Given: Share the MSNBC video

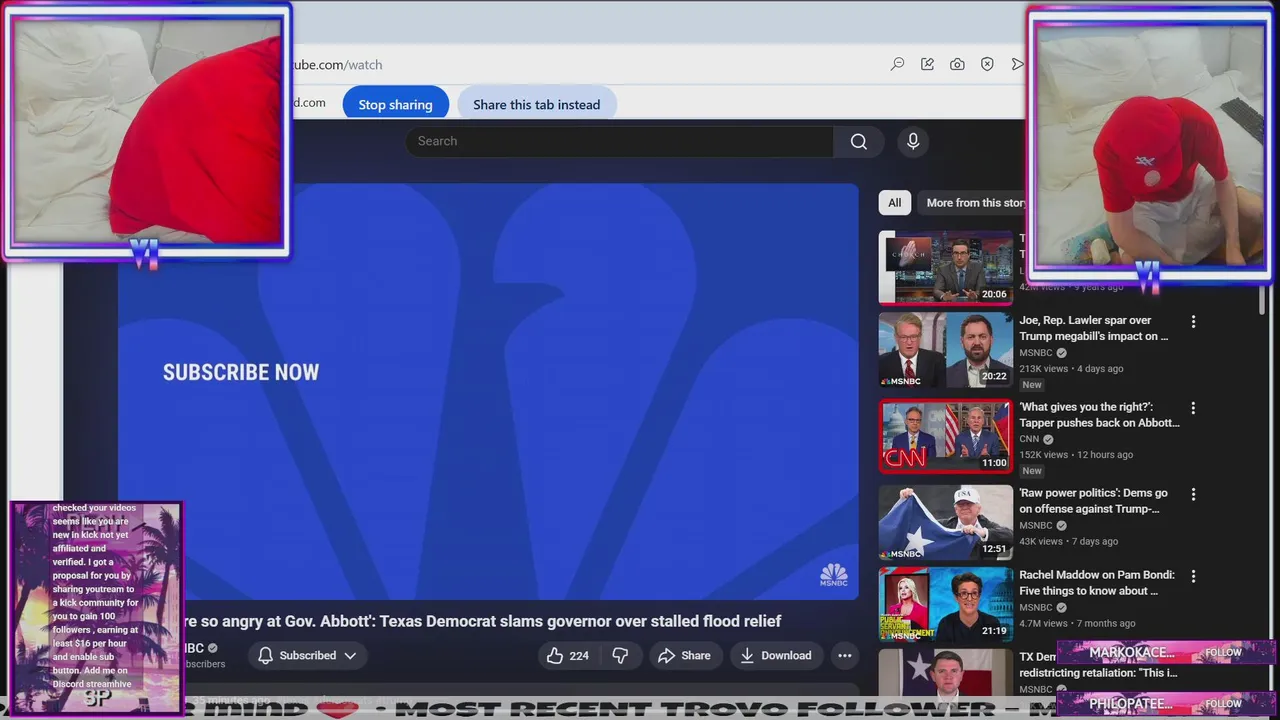Looking at the screenshot, I should (684, 656).
